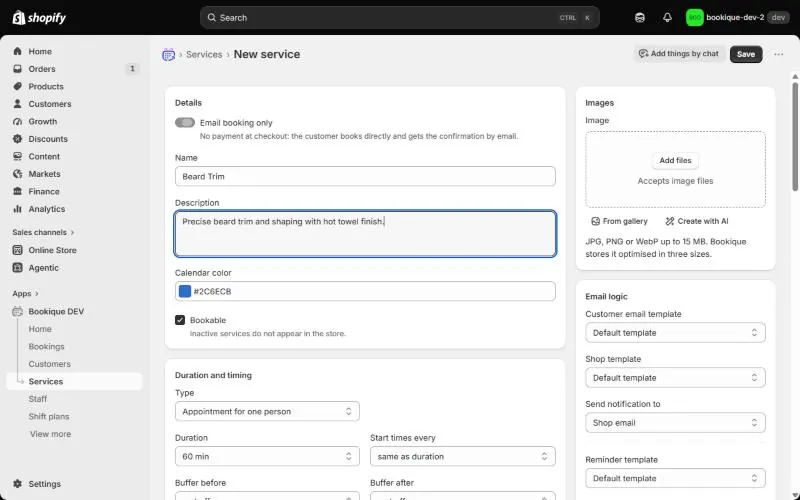Expand the Apps section
The image size is (800, 500).
coord(26,293)
